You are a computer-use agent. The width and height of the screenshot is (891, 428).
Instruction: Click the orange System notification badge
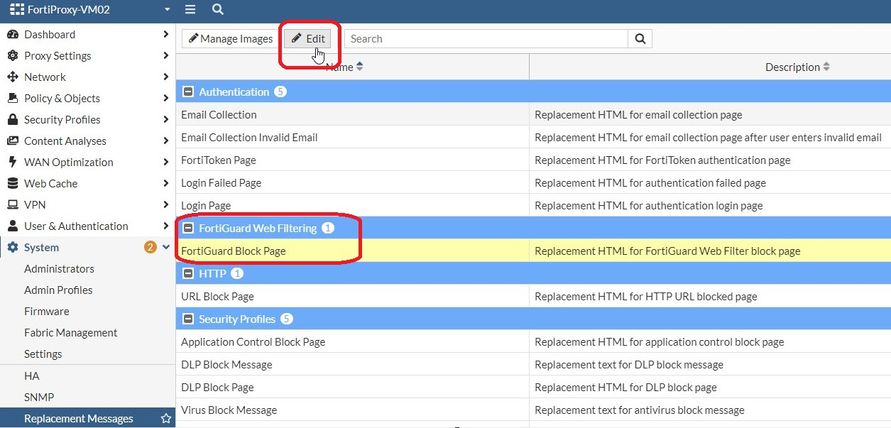click(x=150, y=247)
